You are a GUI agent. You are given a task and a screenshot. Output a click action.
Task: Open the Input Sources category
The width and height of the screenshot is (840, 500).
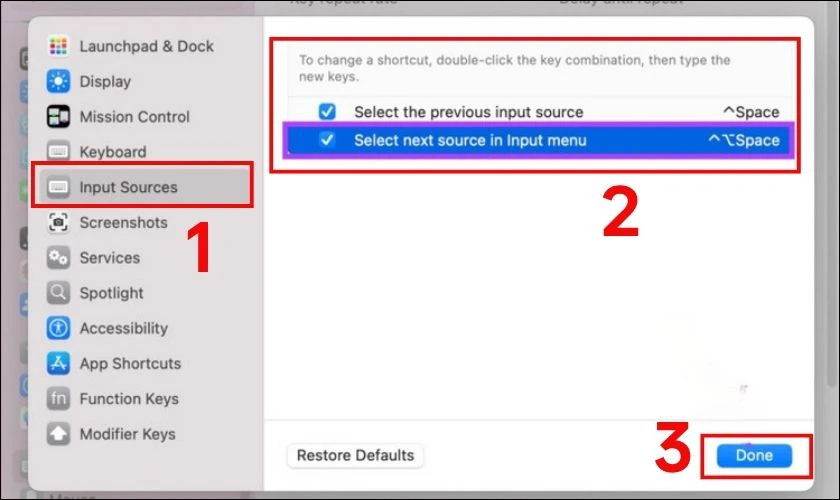point(142,186)
